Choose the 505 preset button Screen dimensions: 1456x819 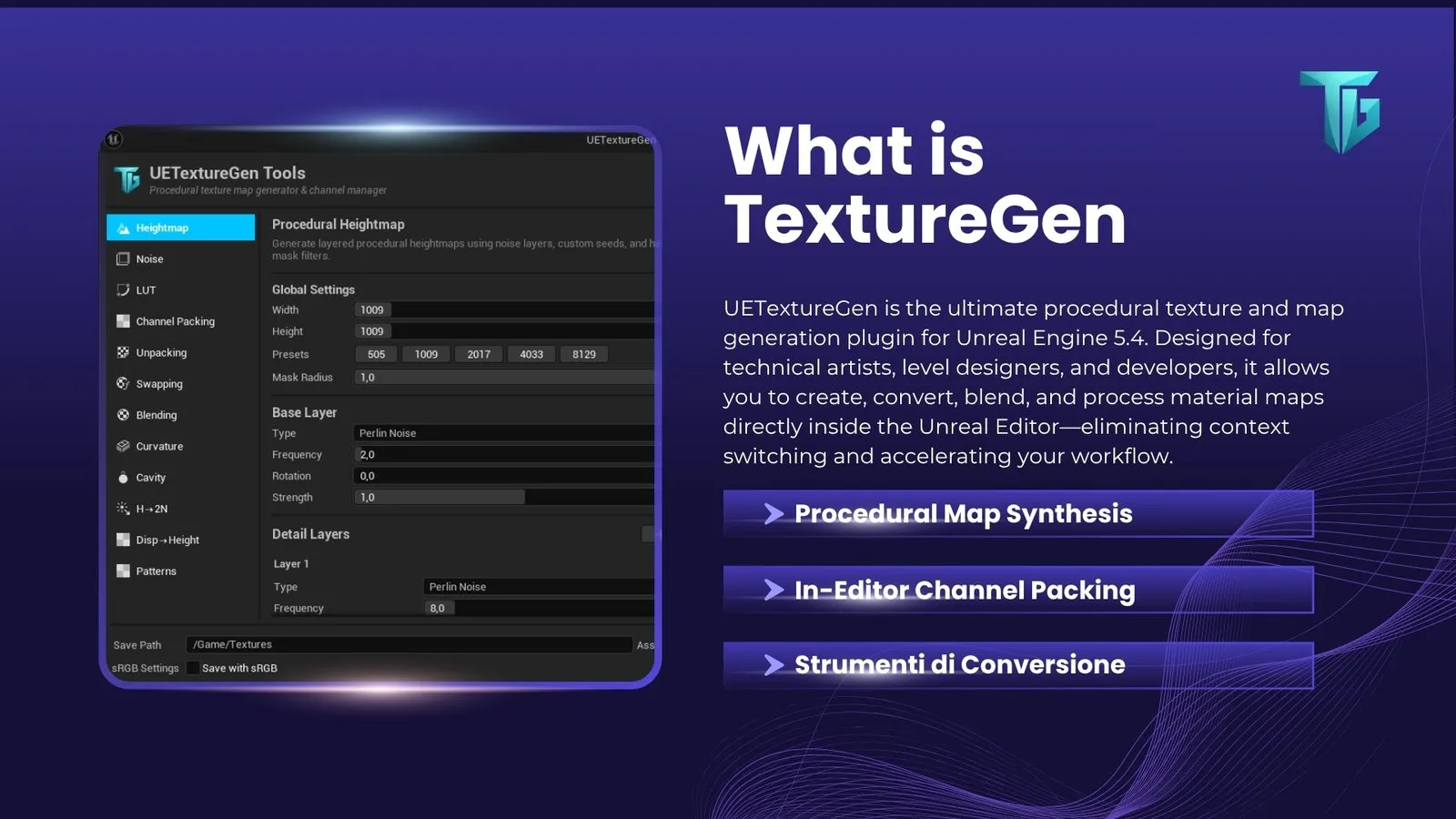pos(376,355)
